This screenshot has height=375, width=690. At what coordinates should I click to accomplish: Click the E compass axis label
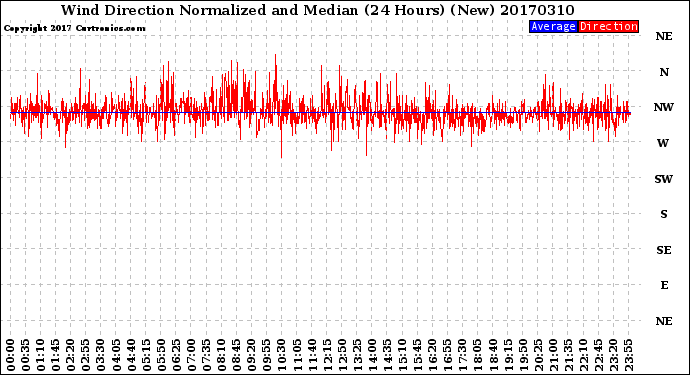[664, 285]
